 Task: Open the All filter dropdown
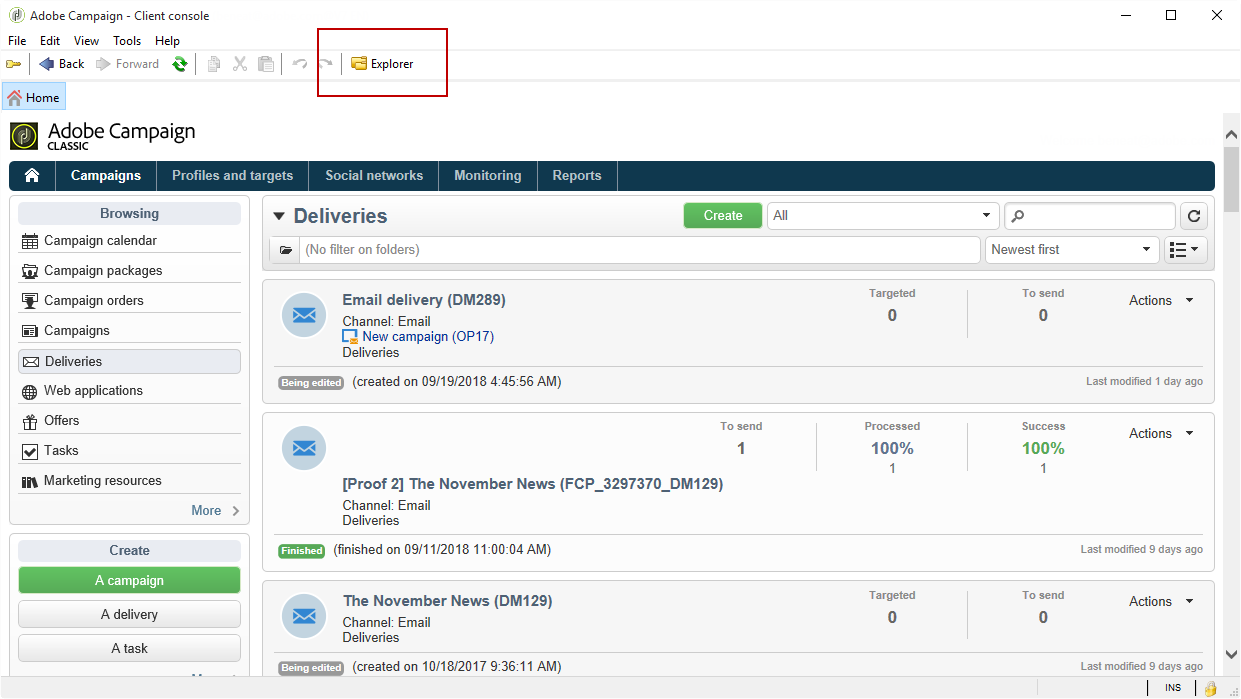click(883, 215)
